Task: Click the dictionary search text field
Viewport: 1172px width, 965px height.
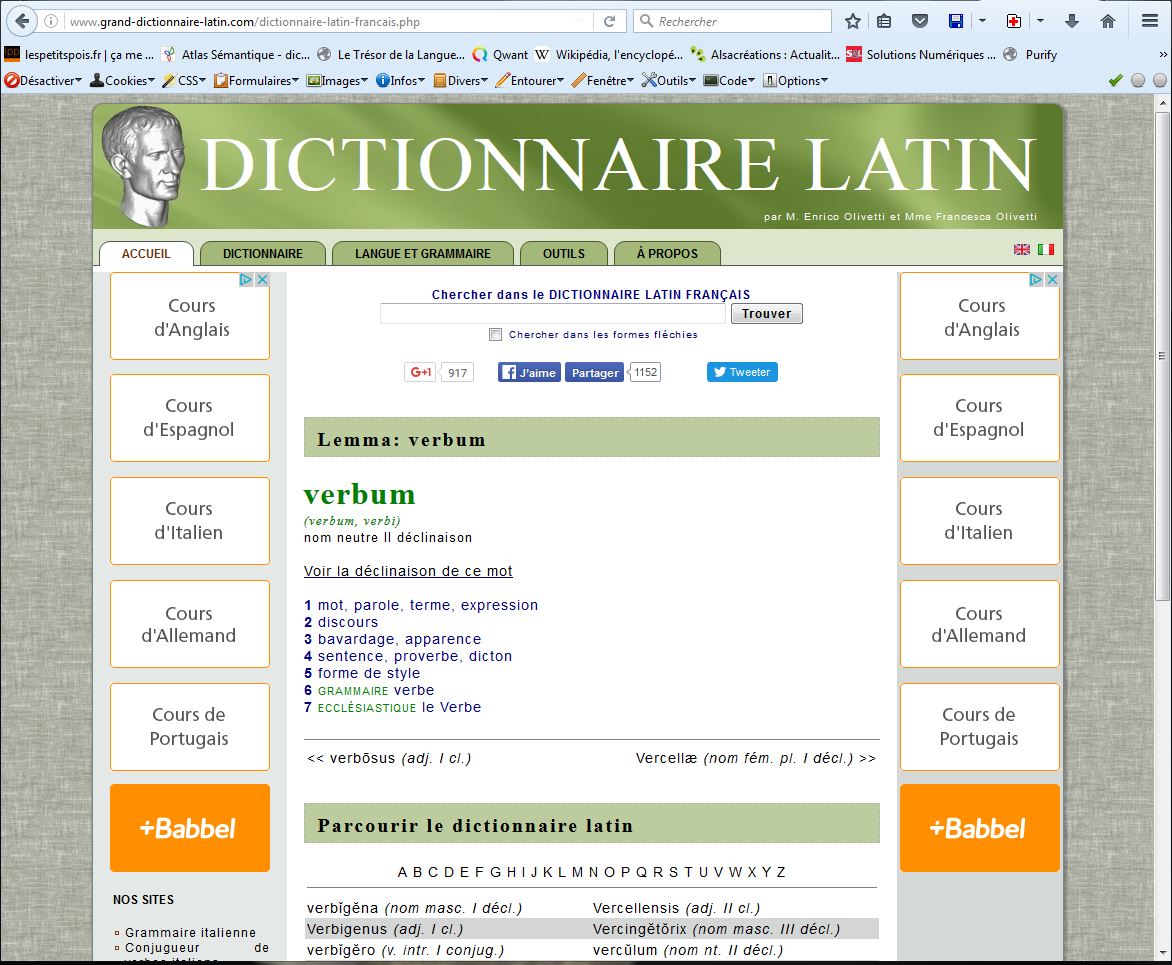Action: point(552,314)
